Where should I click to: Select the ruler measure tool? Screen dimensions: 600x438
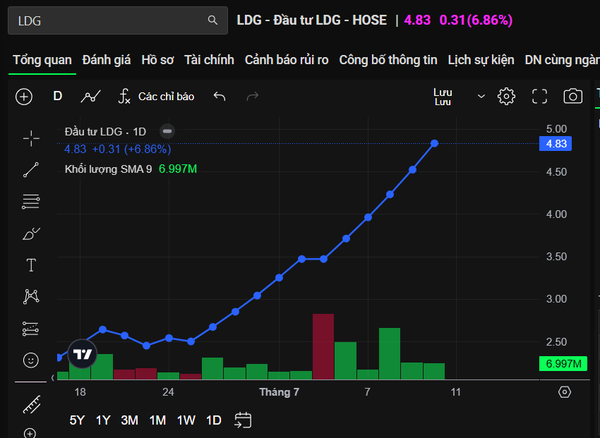coord(32,405)
